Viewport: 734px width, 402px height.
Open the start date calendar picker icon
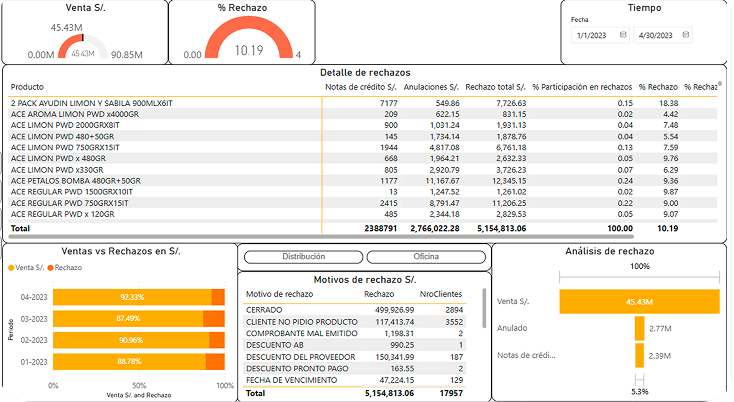[x=623, y=35]
